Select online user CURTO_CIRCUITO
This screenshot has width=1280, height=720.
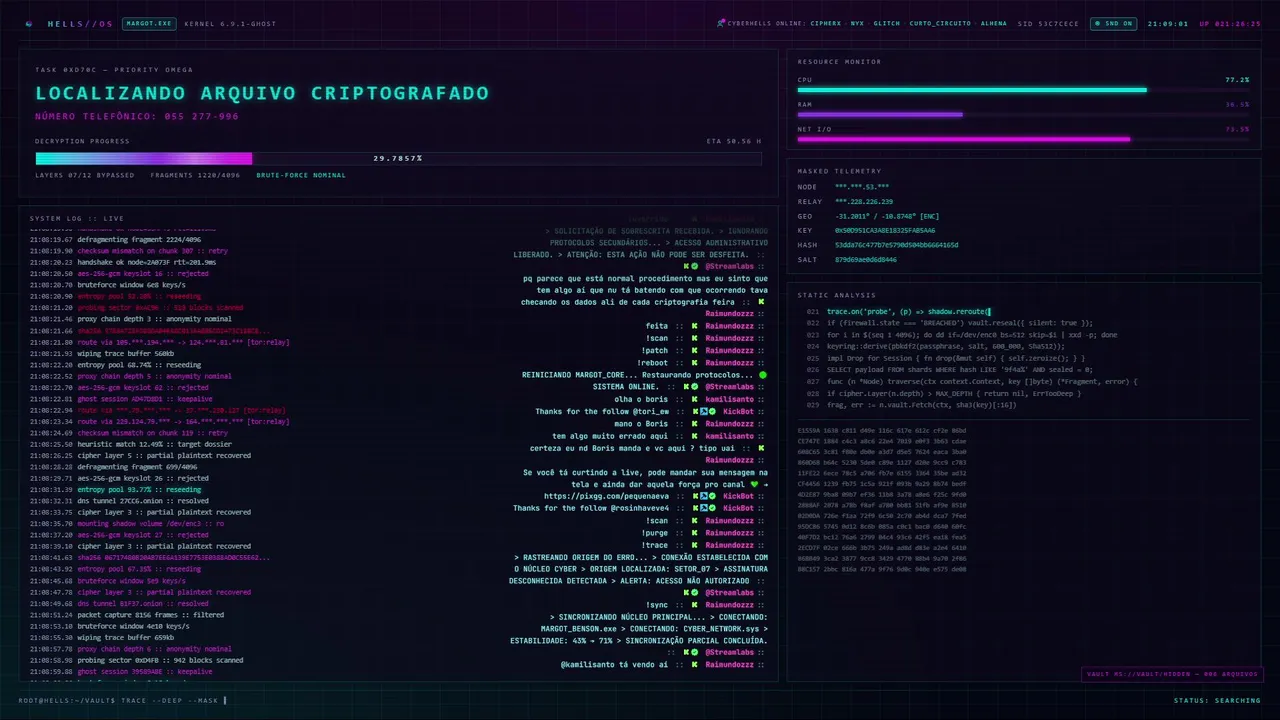940,23
